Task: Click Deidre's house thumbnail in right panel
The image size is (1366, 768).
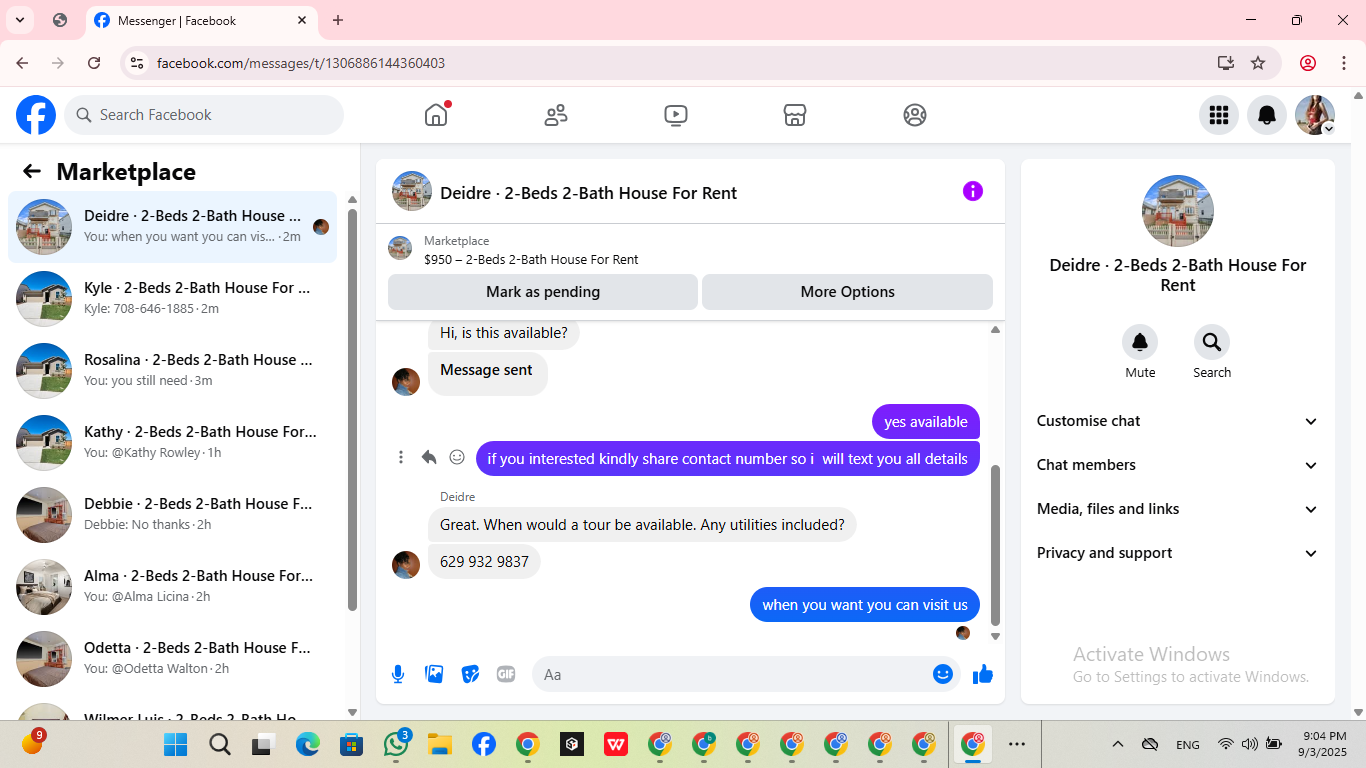Action: (1178, 211)
